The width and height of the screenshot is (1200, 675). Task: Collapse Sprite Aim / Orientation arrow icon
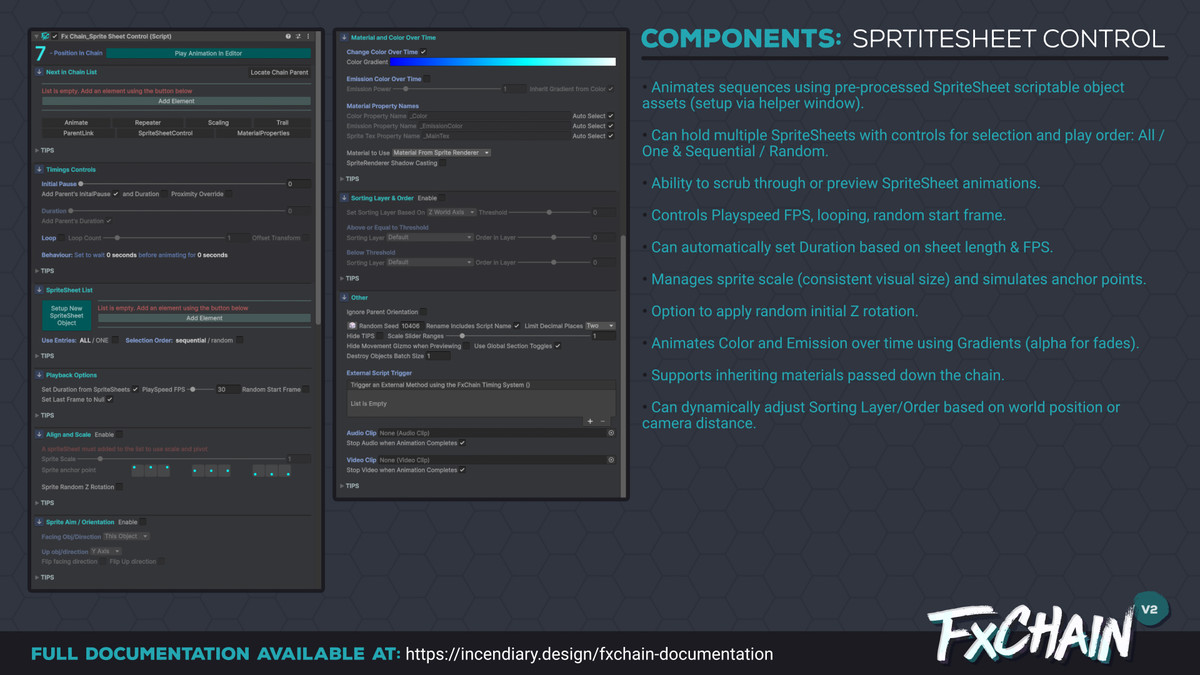39,522
